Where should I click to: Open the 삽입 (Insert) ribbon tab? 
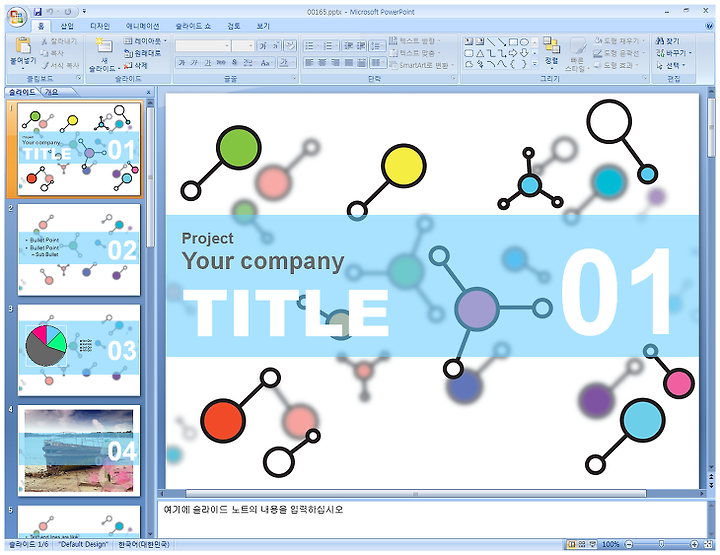67,26
